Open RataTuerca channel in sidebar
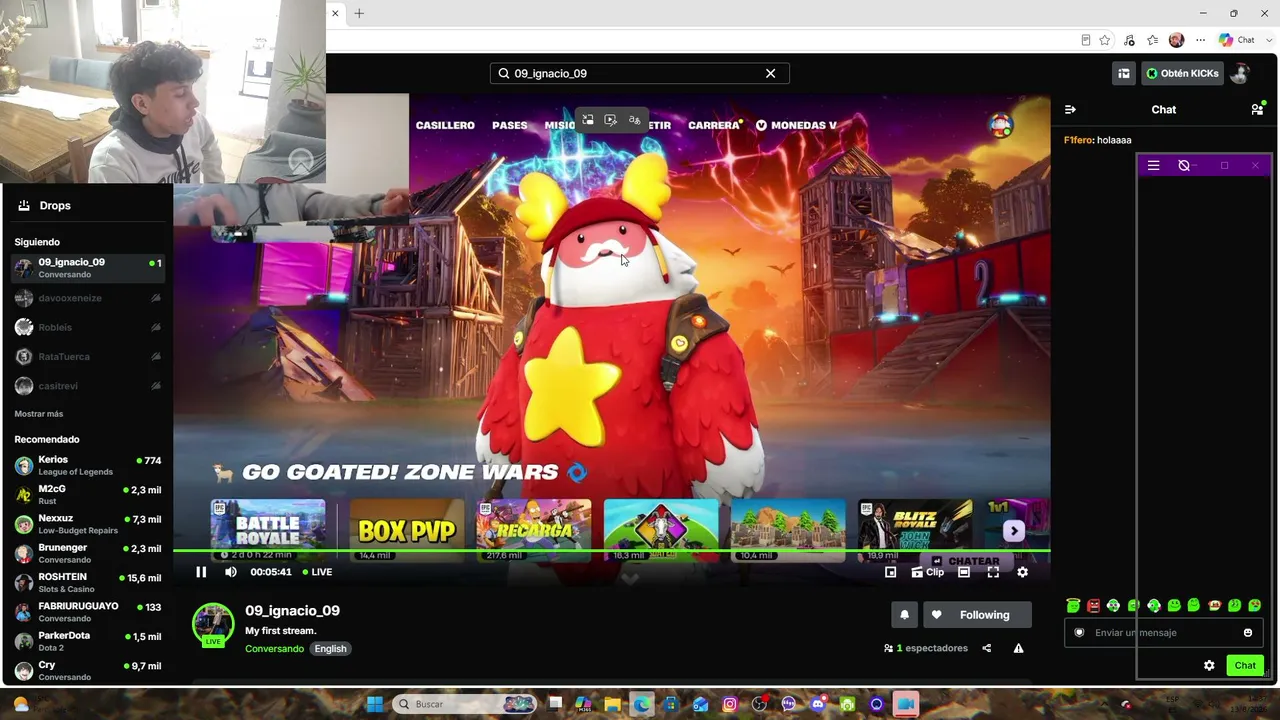The image size is (1280, 720). coord(88,356)
